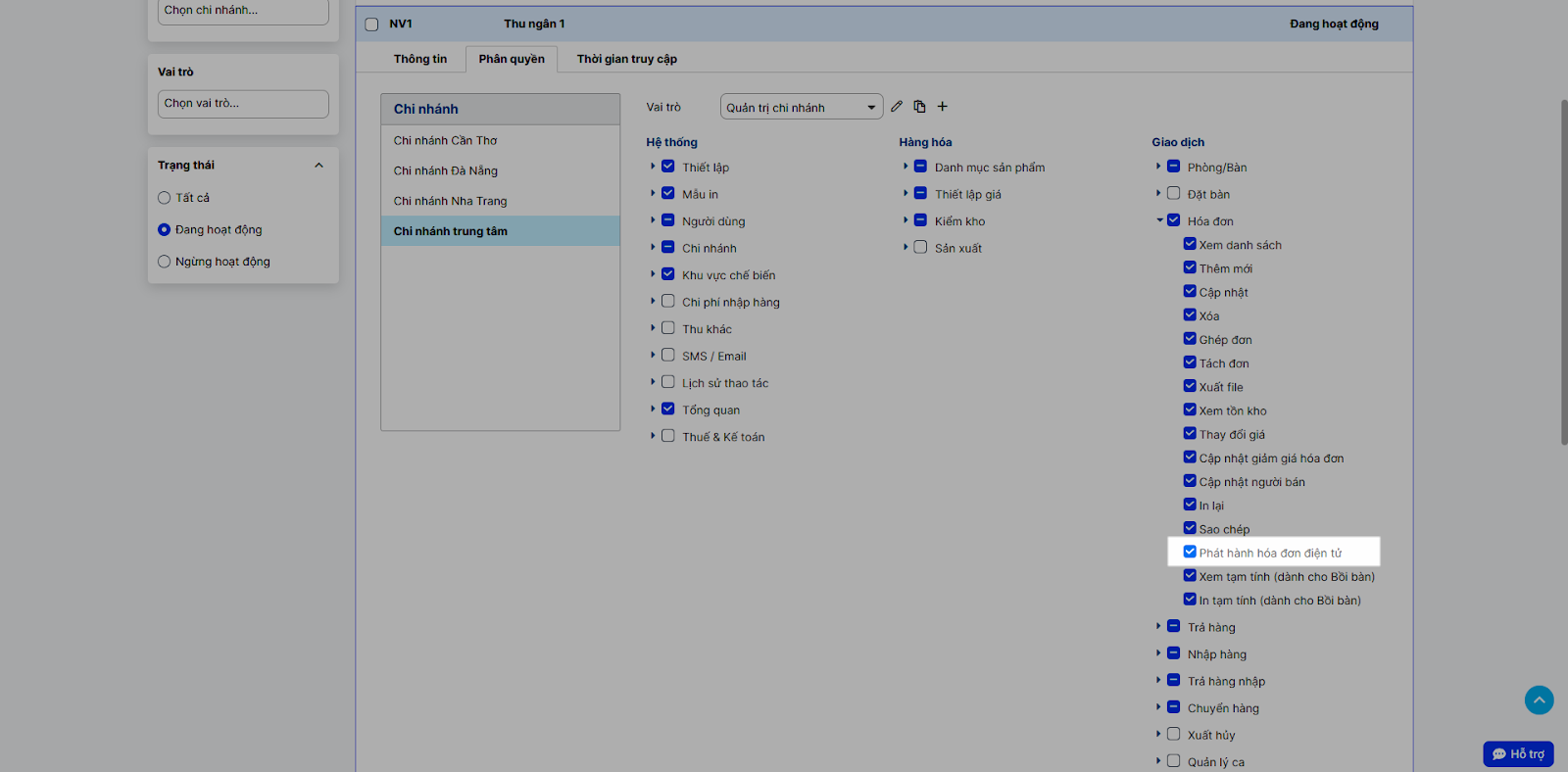
Task: Expand the Thiết lập permission group
Action: pyautogui.click(x=653, y=167)
